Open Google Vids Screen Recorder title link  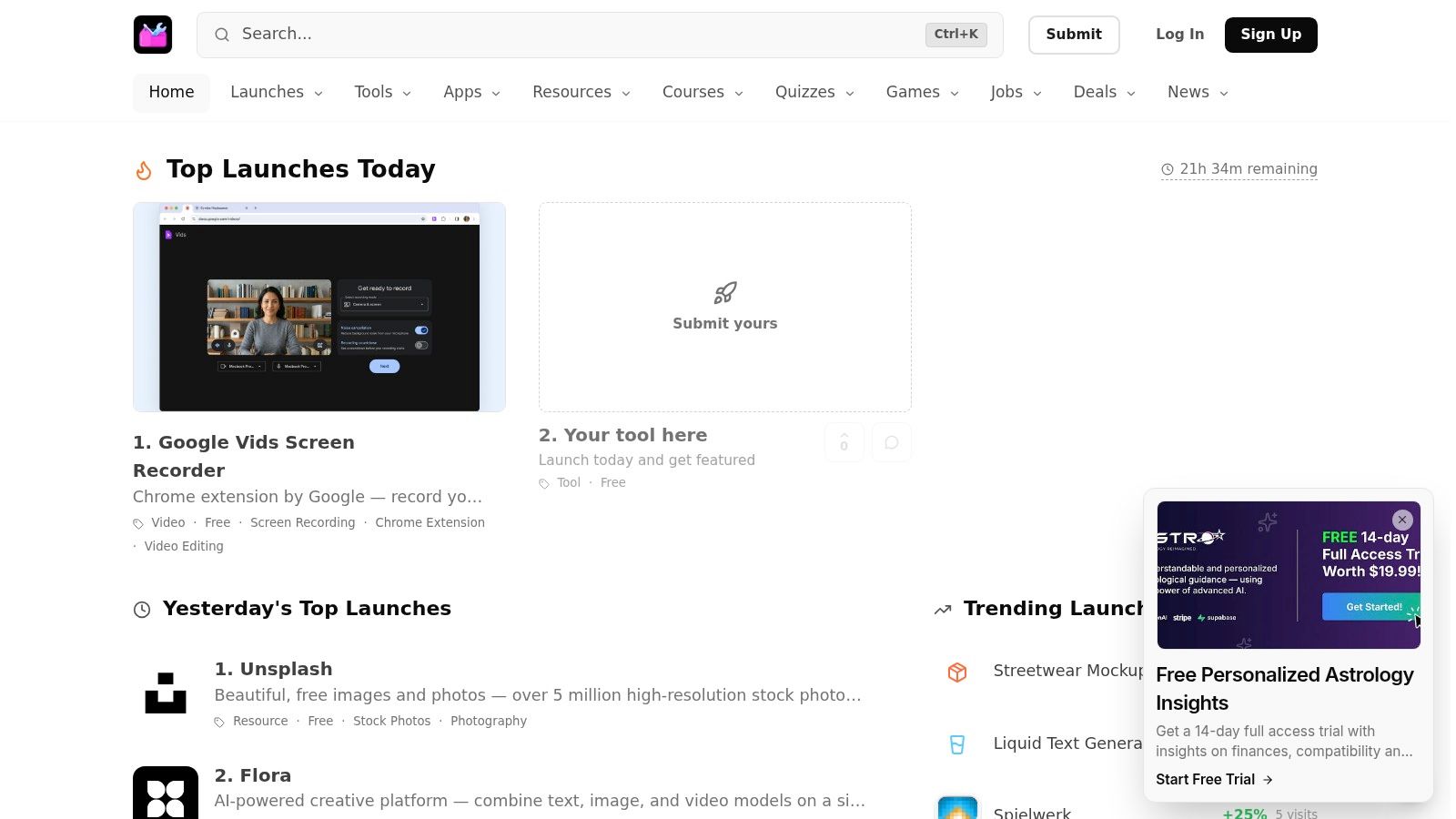244,457
